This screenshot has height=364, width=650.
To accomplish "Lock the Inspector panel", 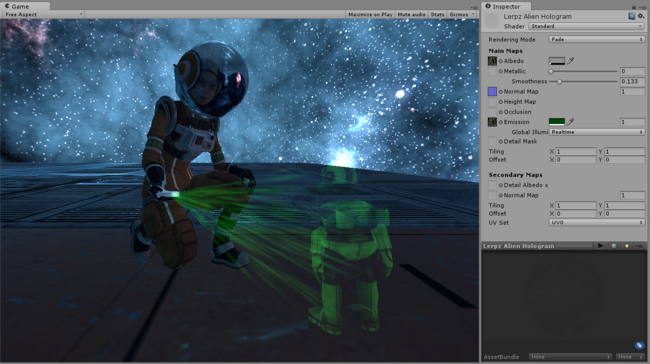I will 633,7.
